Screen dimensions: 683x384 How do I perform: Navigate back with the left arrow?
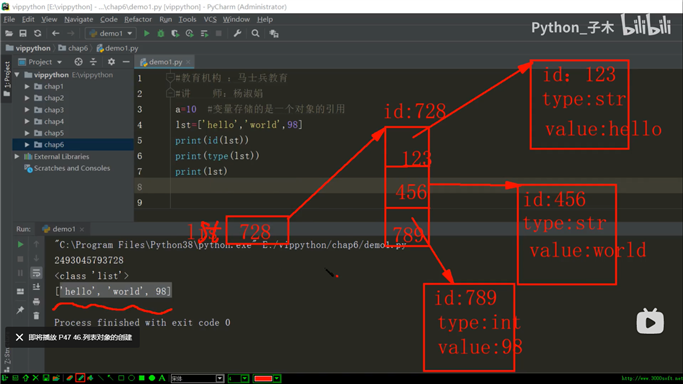tap(55, 34)
